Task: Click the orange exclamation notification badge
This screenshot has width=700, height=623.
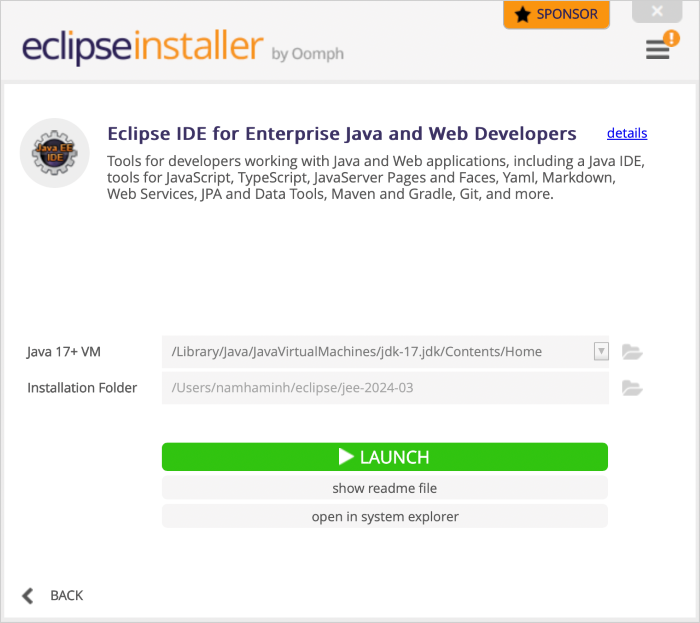Action: [671, 38]
